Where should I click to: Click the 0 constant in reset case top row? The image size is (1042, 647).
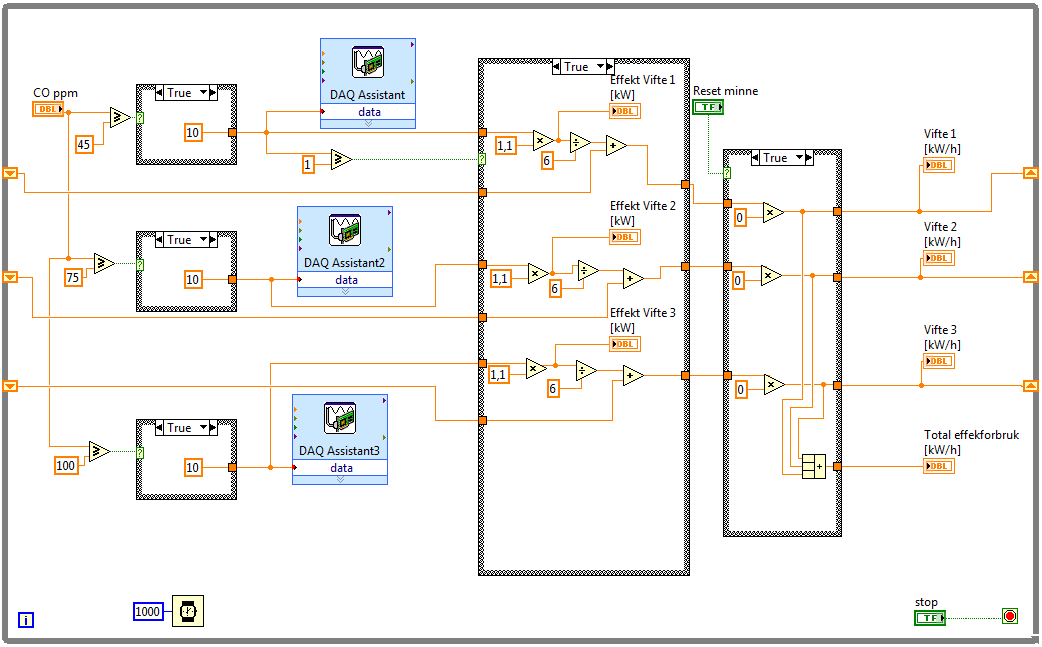(740, 217)
